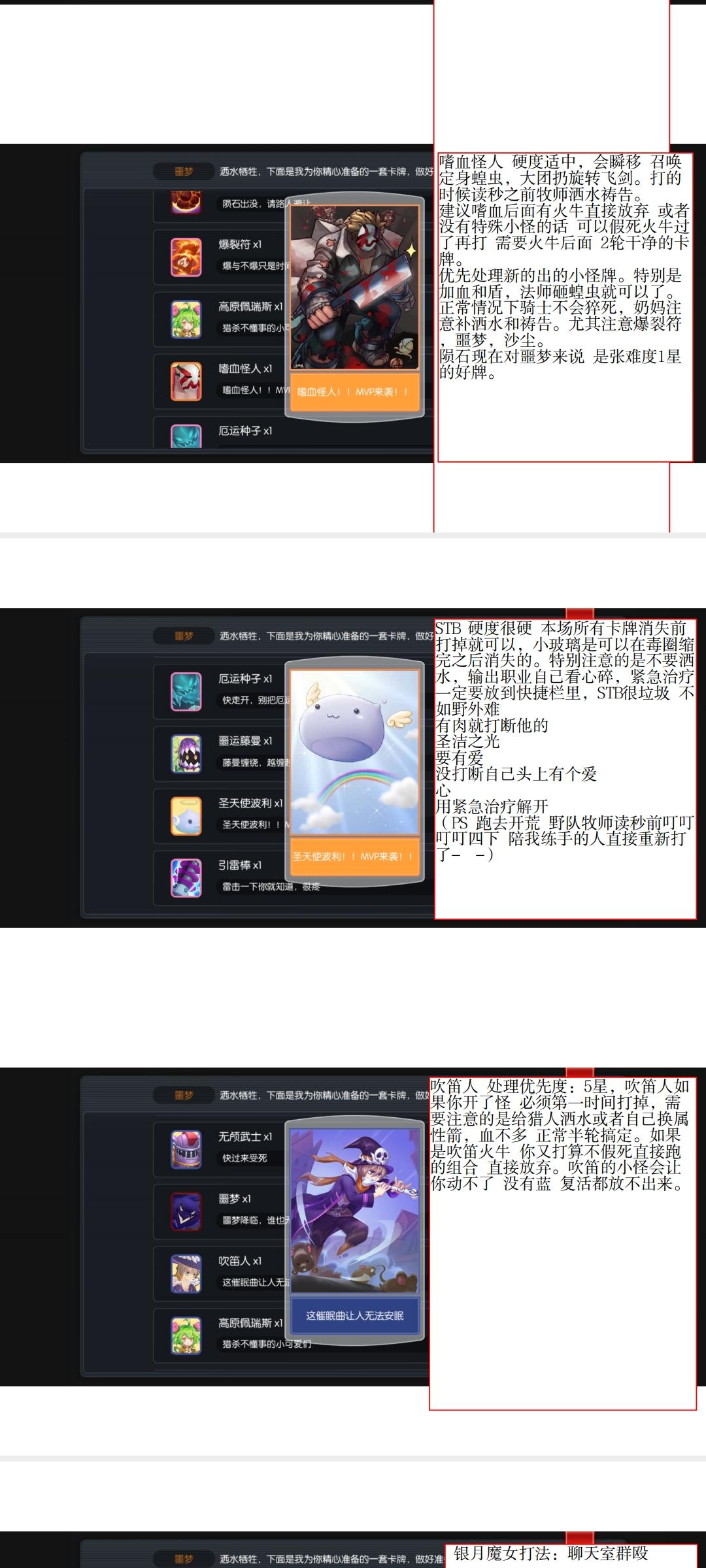Click the 爆与不爆只是时间 description

pyautogui.click(x=256, y=266)
